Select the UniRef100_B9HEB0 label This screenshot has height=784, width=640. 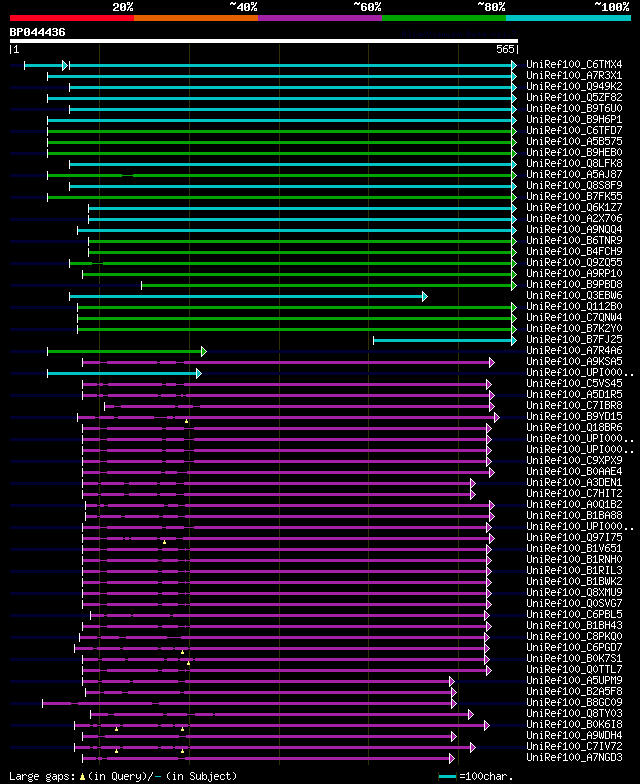pos(574,152)
